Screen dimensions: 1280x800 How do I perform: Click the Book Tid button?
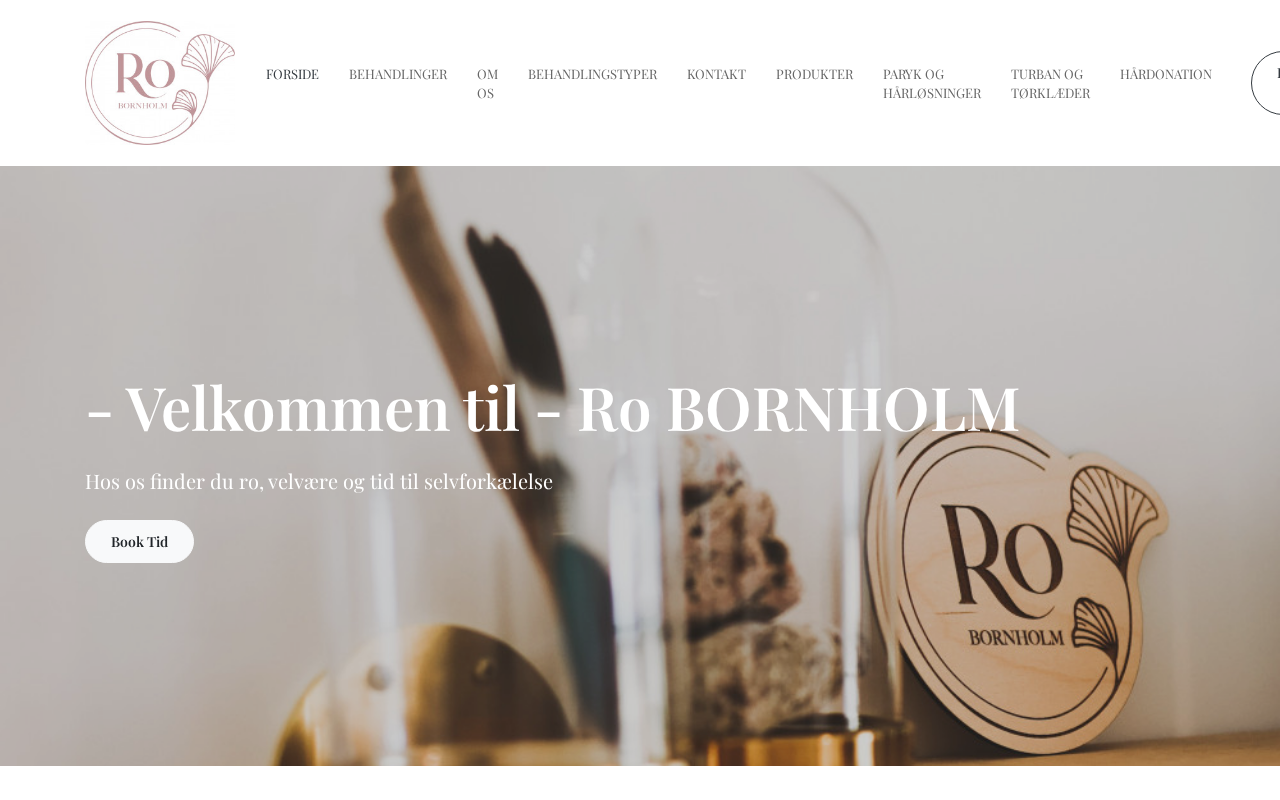139,541
